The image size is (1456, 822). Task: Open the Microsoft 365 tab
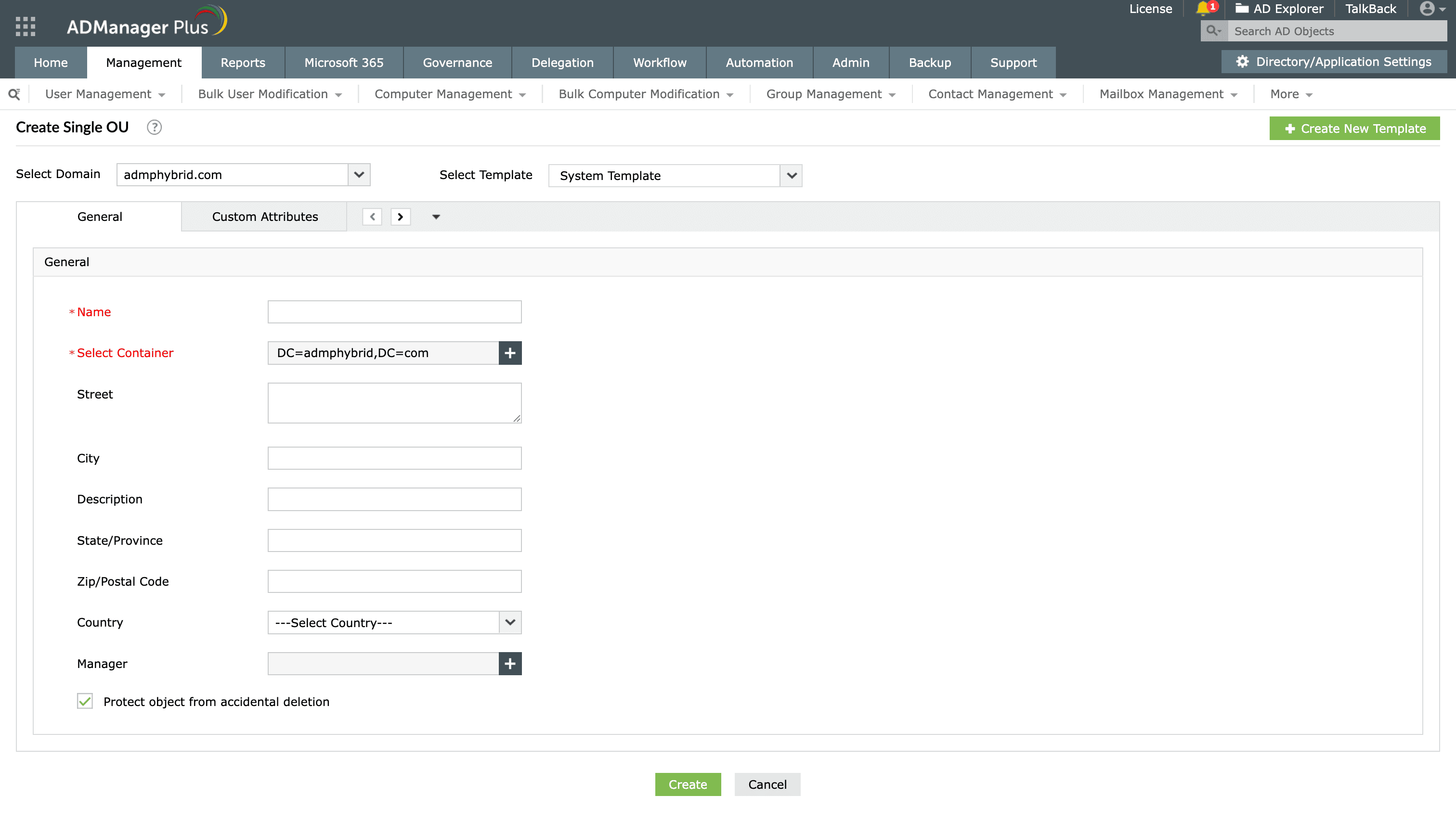pos(344,63)
